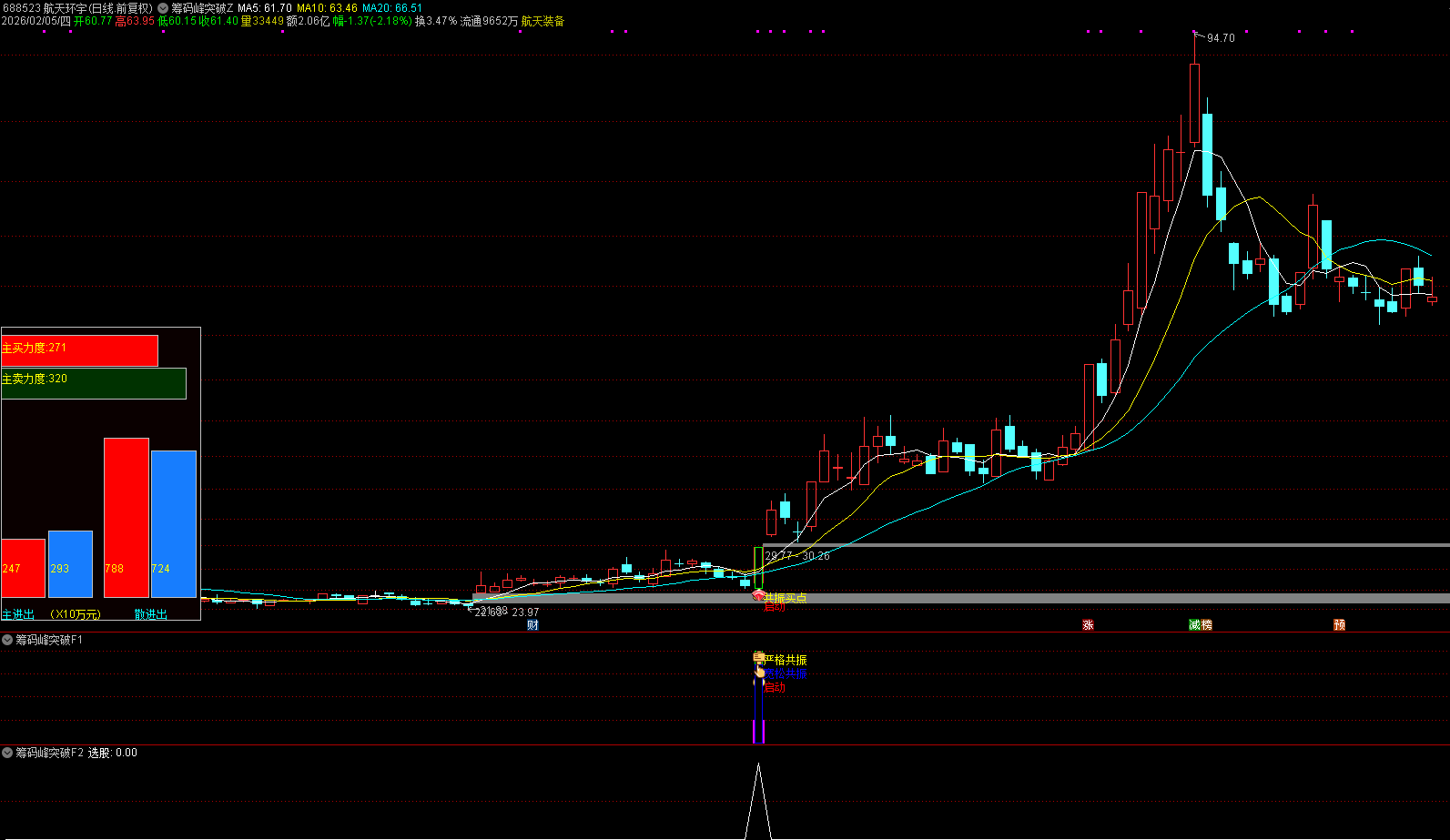1450x840 pixels.
Task: Click the yellow 共振买点 signal text
Action: [786, 598]
